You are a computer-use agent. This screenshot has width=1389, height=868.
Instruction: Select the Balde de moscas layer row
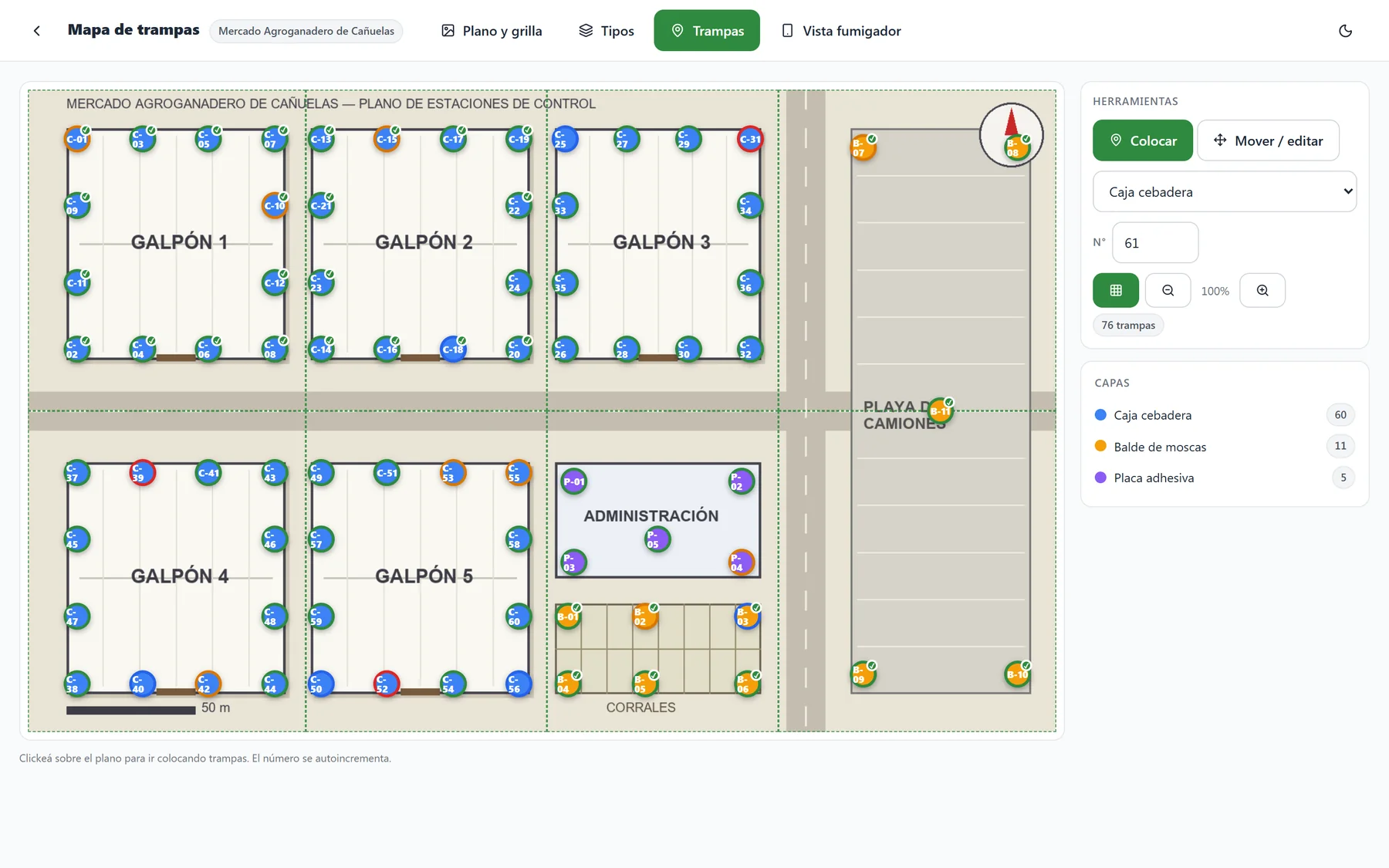coord(1224,446)
